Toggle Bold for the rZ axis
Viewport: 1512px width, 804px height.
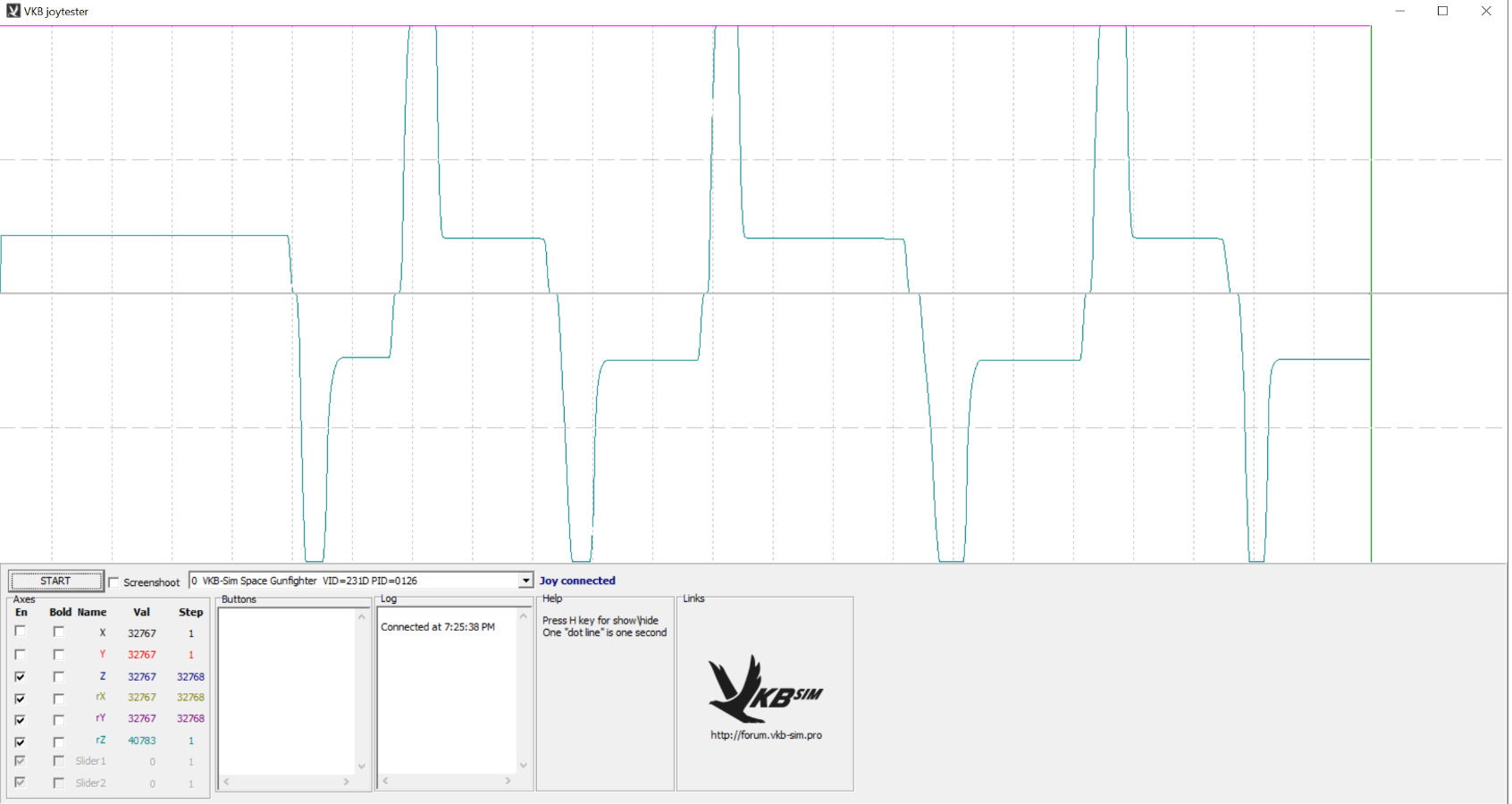coord(58,741)
